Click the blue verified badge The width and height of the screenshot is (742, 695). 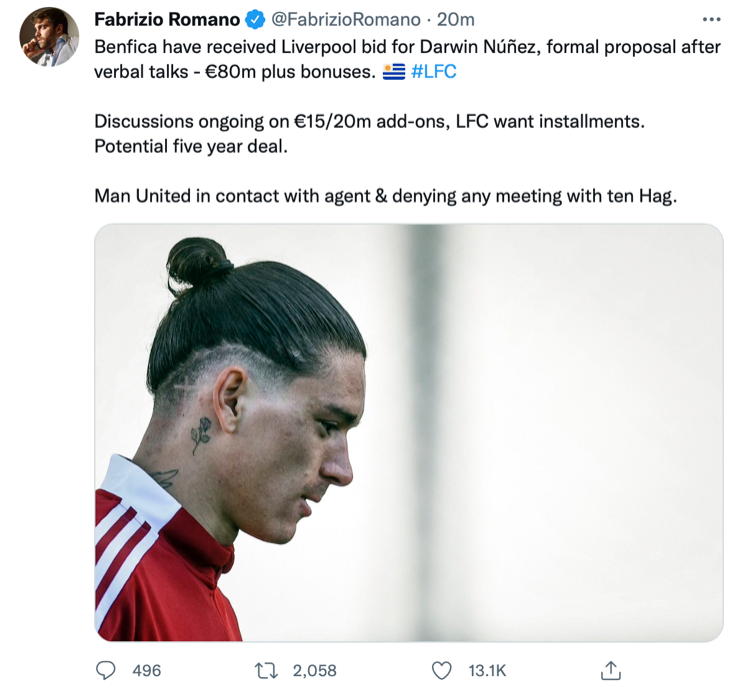pyautogui.click(x=256, y=19)
